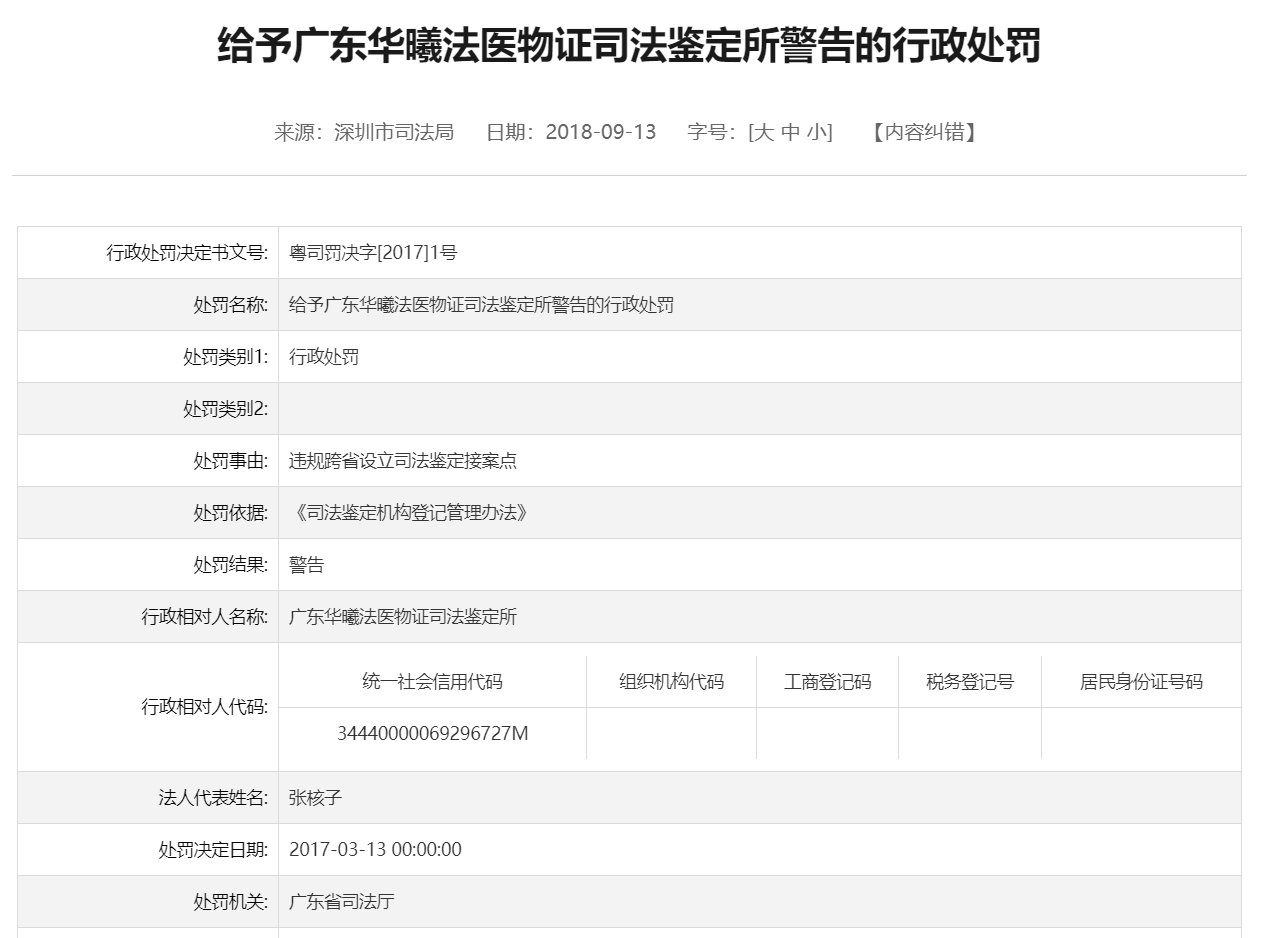1288x938 pixels.
Task: Click the 行政处罚决定书文号 label
Action: [x=187, y=253]
